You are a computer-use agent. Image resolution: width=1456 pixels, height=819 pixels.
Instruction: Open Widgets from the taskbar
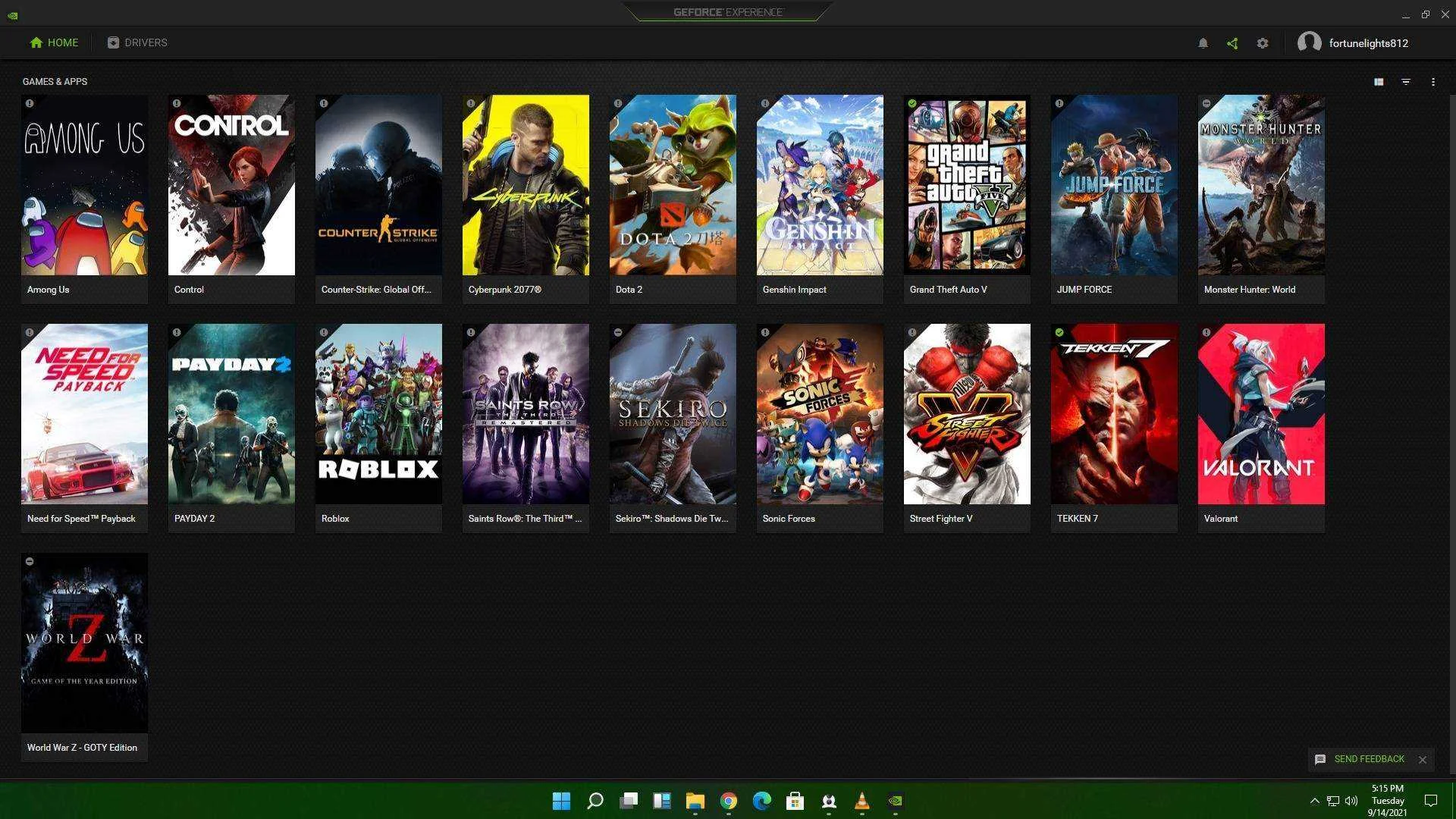click(662, 801)
